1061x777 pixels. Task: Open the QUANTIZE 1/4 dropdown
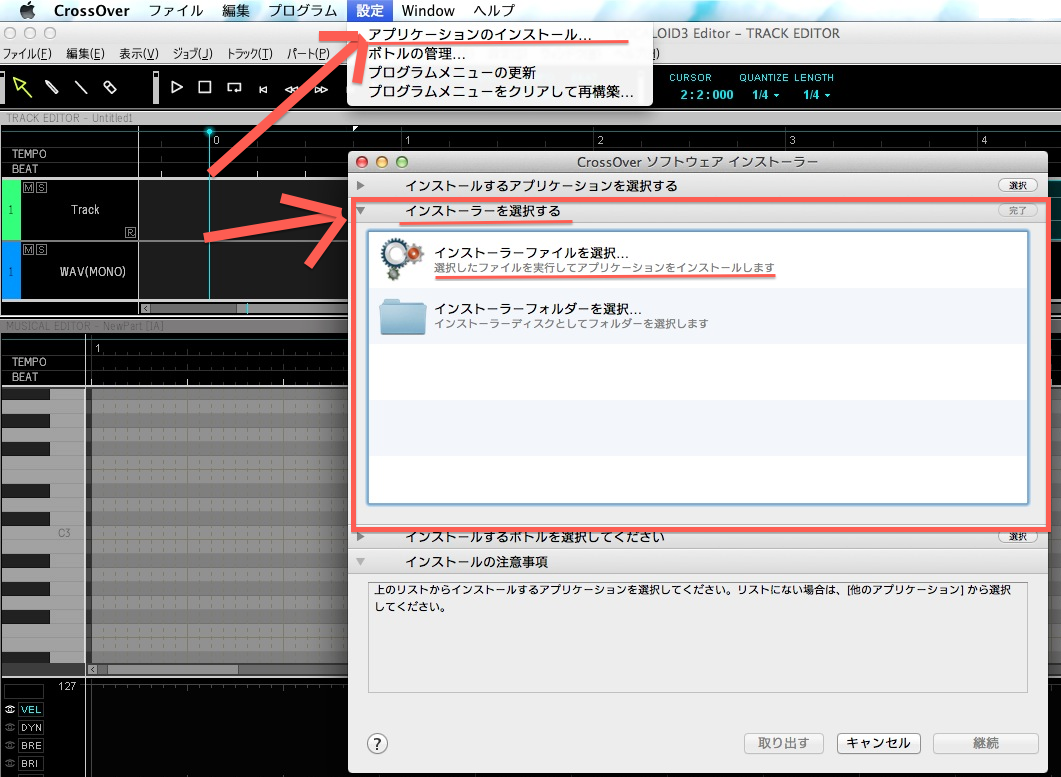tap(765, 95)
